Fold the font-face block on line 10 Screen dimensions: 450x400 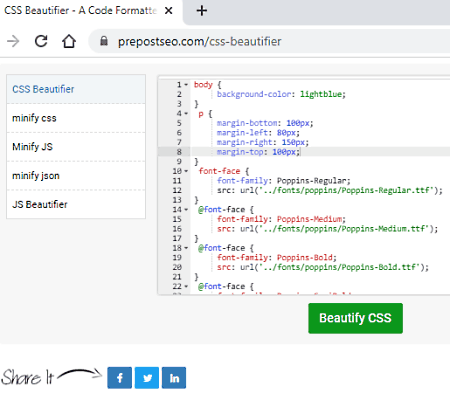[186, 171]
